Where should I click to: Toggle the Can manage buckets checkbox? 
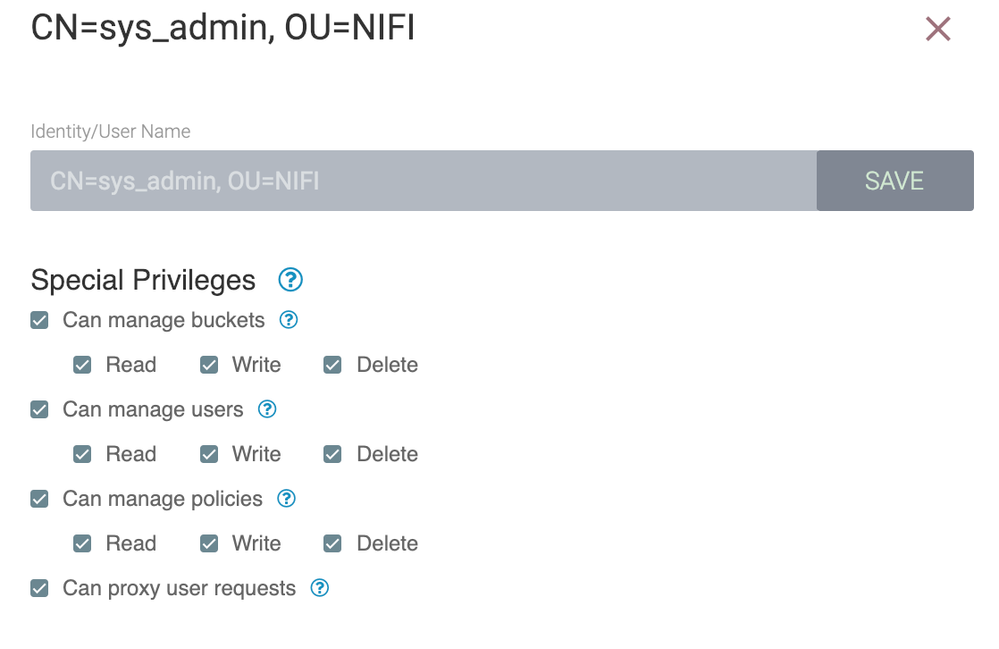(39, 320)
